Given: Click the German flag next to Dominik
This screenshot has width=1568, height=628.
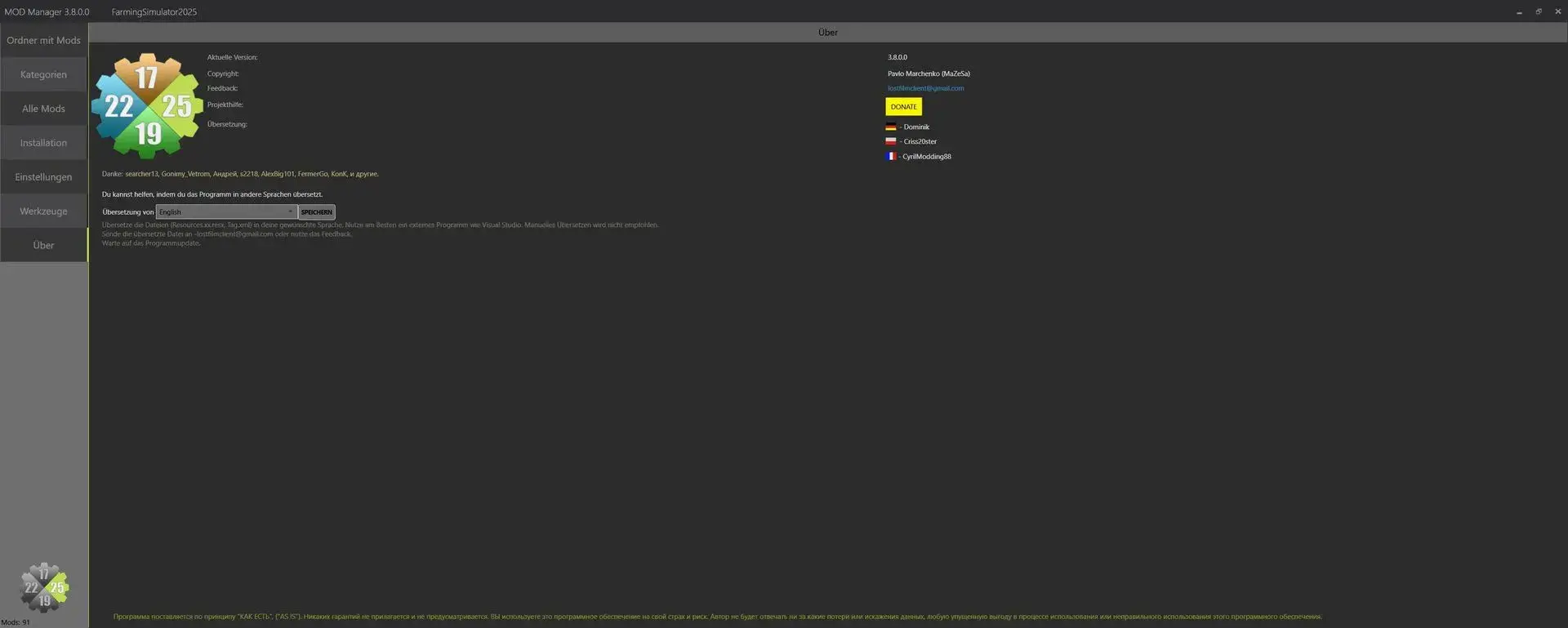Looking at the screenshot, I should click(890, 127).
